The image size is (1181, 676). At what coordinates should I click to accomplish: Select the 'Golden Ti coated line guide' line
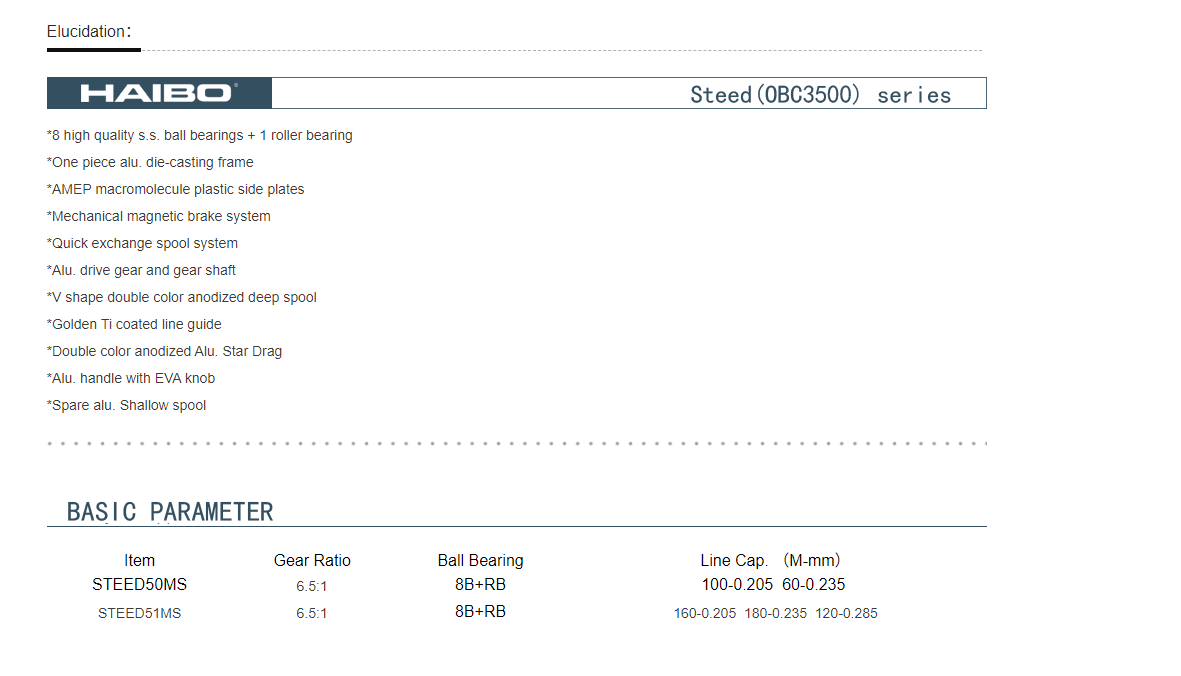point(134,324)
